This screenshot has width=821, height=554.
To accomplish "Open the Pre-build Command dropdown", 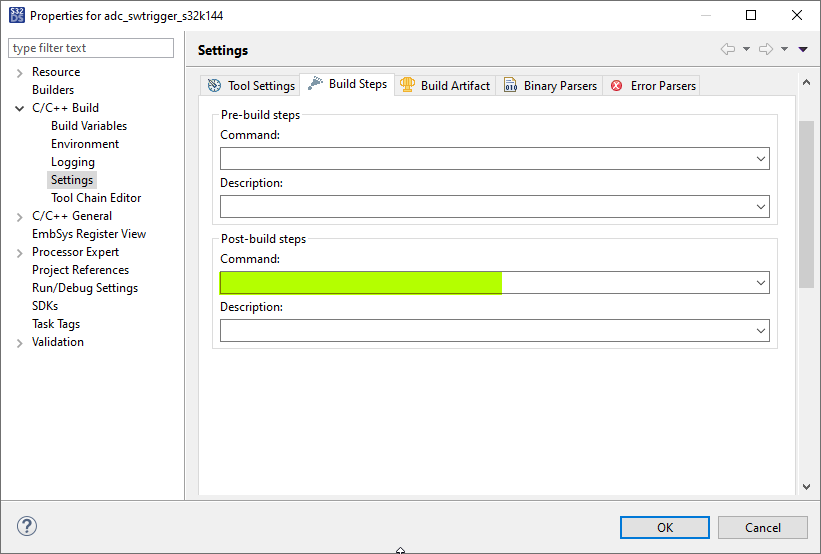I will (761, 158).
